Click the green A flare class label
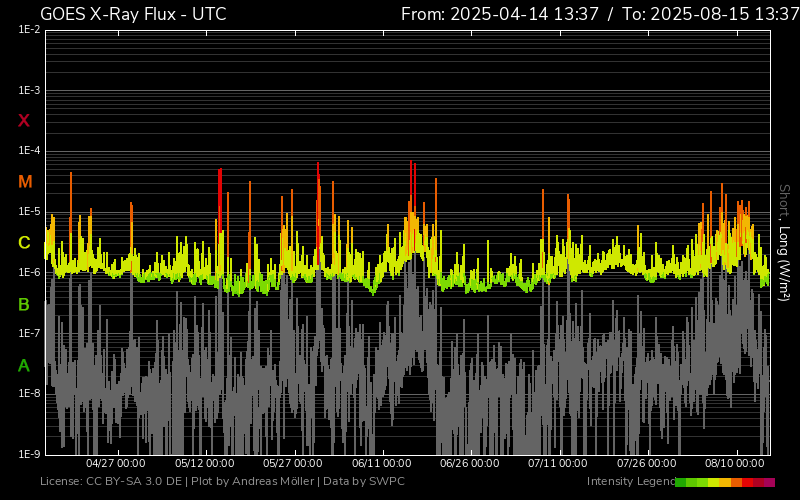Screen dimensions: 800x500 [24, 366]
